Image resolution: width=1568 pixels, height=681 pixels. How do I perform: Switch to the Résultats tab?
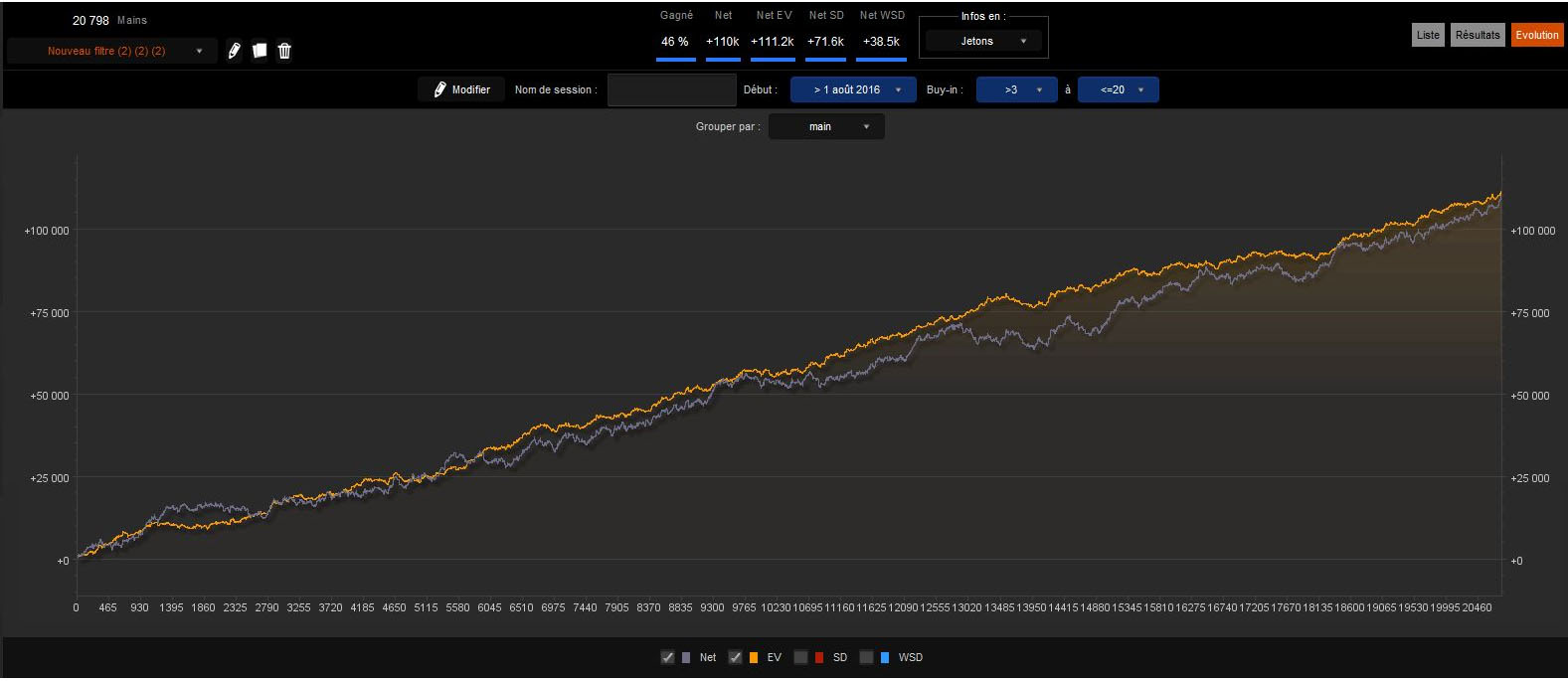pyautogui.click(x=1477, y=35)
